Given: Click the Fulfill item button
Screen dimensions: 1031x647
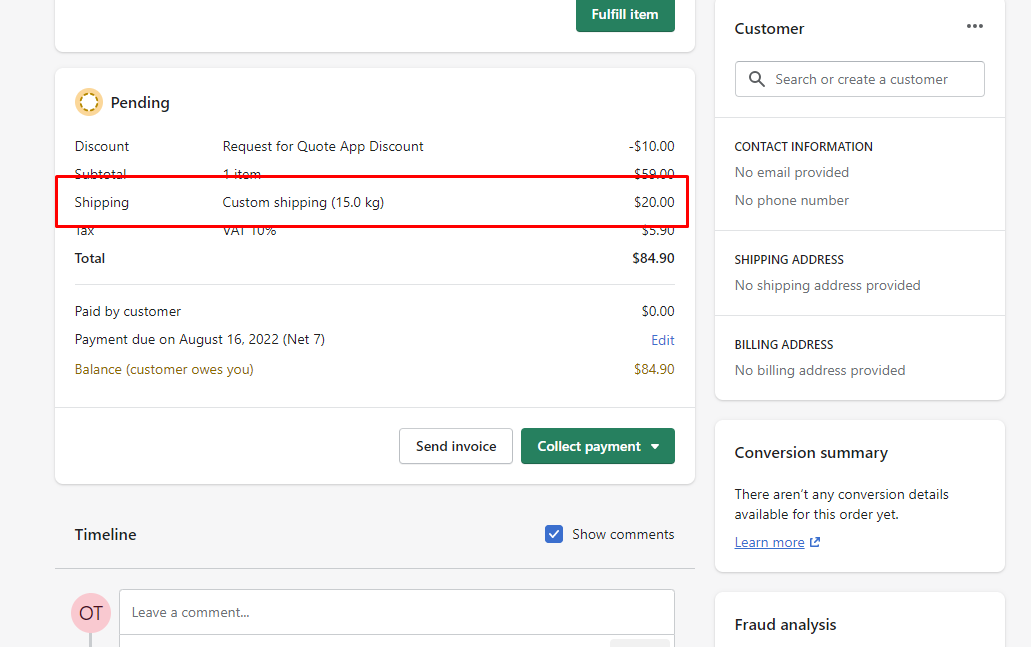Looking at the screenshot, I should pyautogui.click(x=624, y=15).
